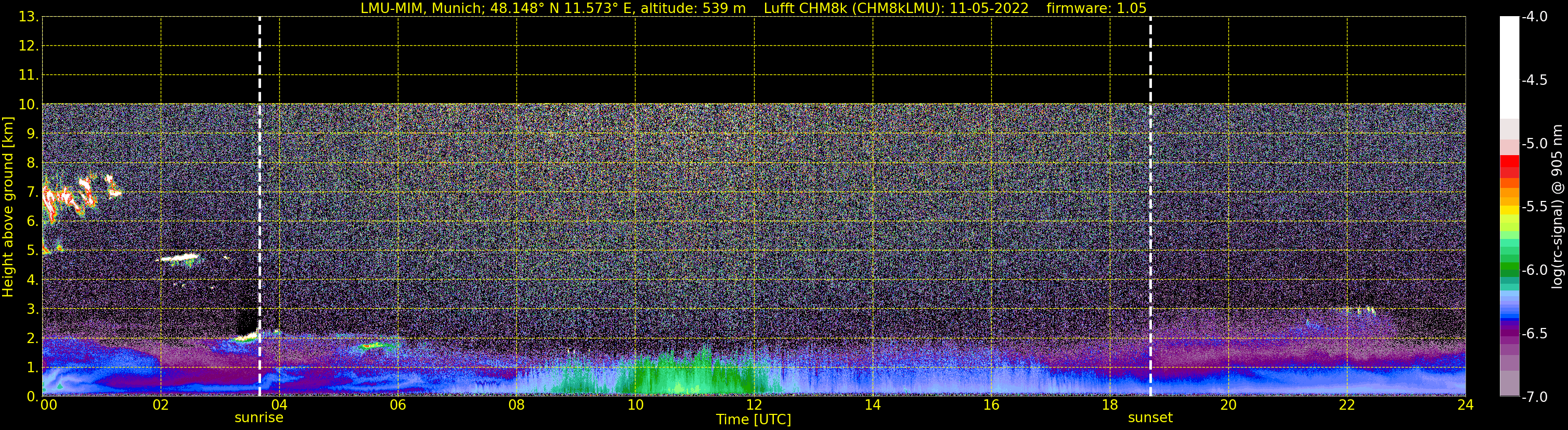1568x430 pixels.
Task: Click the time axis tick label "14"
Action: click(x=873, y=405)
